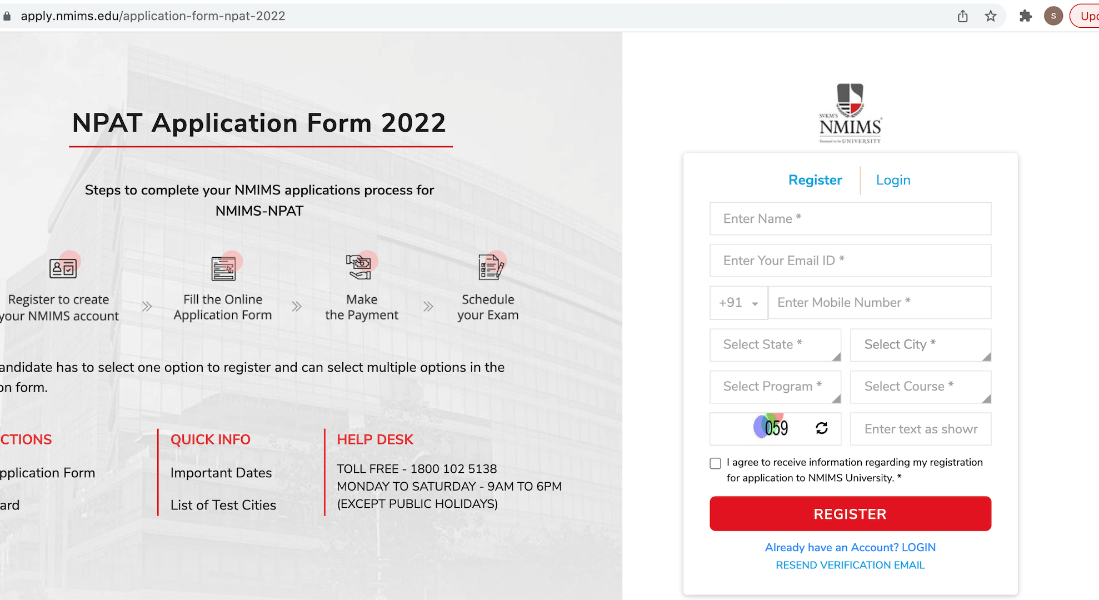The image size is (1099, 600).
Task: Refresh the captcha image
Action: tap(821, 428)
